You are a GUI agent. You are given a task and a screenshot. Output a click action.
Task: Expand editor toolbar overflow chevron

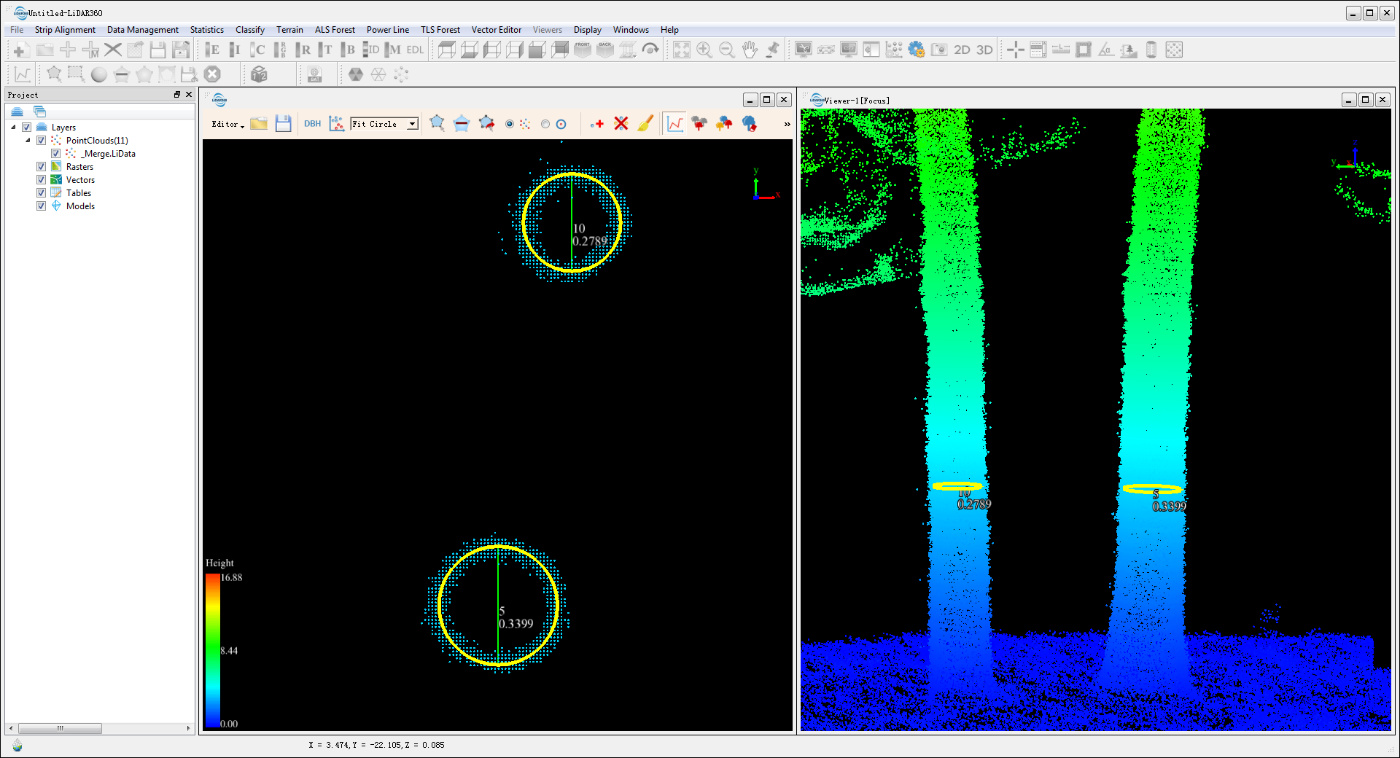pos(787,124)
